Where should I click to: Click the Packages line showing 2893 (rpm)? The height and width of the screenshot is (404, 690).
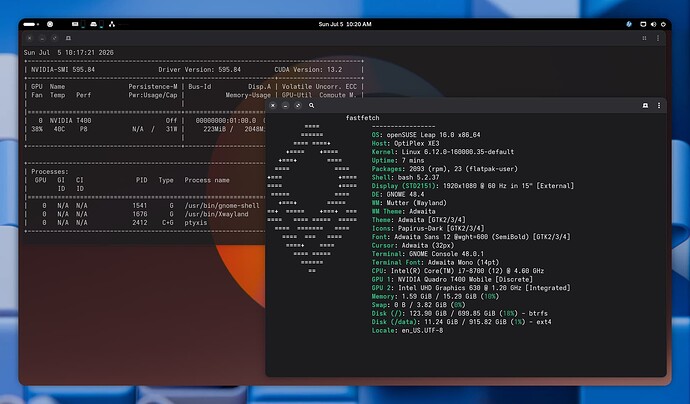click(444, 169)
